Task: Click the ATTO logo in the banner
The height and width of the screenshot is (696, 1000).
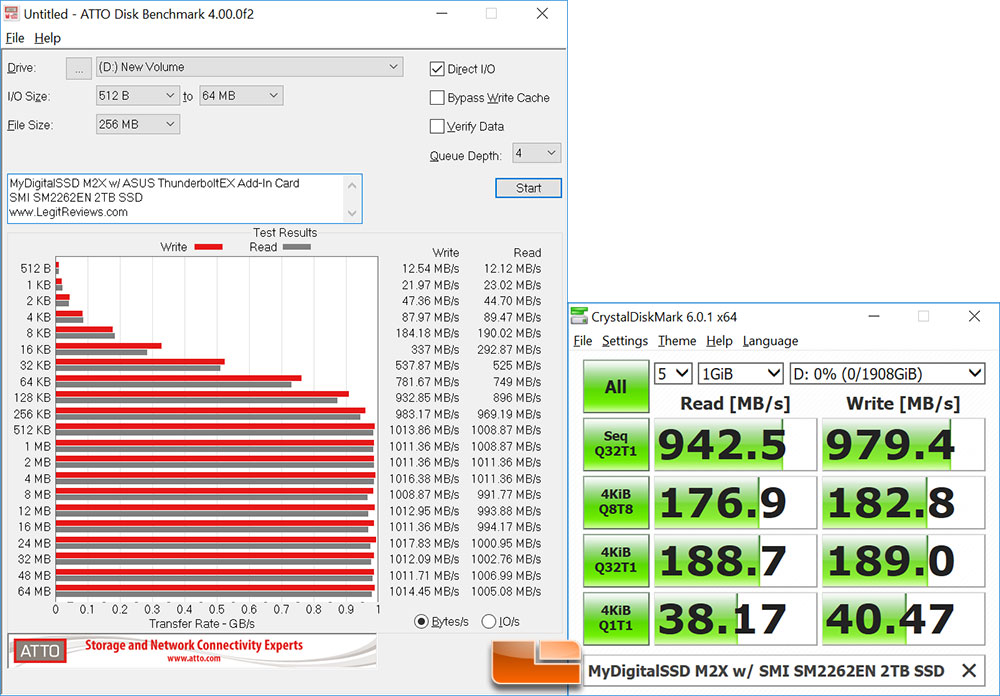Action: pyautogui.click(x=40, y=651)
